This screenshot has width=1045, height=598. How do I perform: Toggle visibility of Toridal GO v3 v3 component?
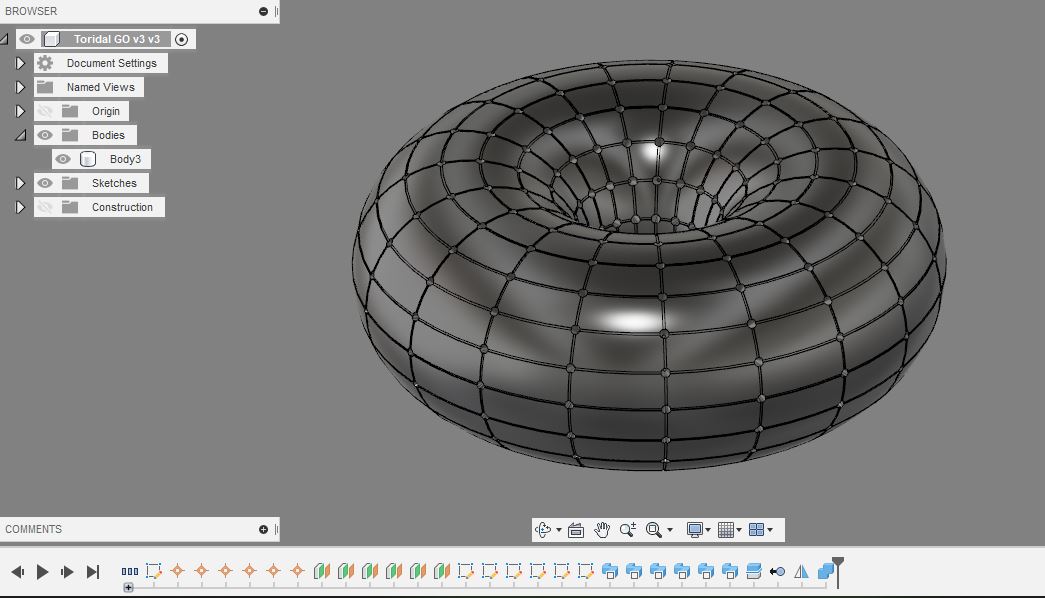[27, 39]
